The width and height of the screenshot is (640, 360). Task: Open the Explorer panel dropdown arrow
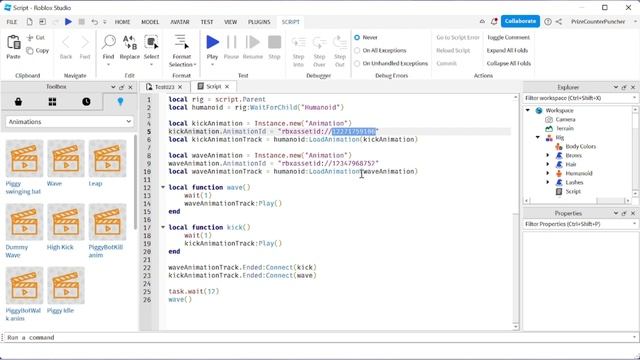[x=616, y=87]
